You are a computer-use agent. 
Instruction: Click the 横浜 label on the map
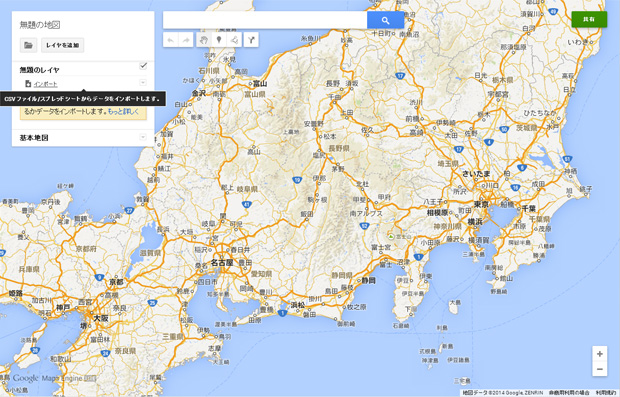475,221
